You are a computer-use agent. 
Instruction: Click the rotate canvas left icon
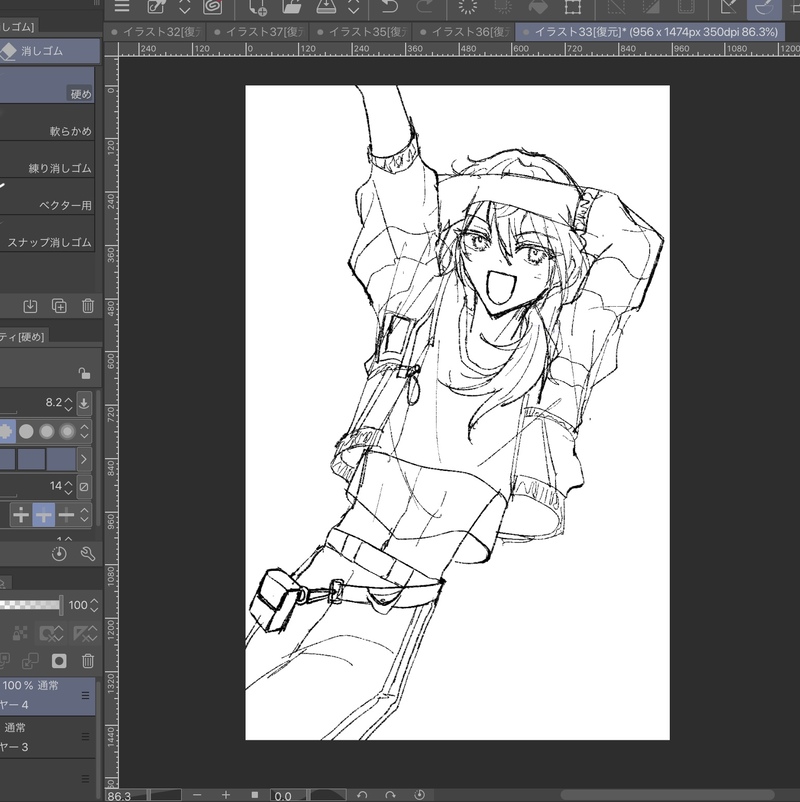click(362, 795)
